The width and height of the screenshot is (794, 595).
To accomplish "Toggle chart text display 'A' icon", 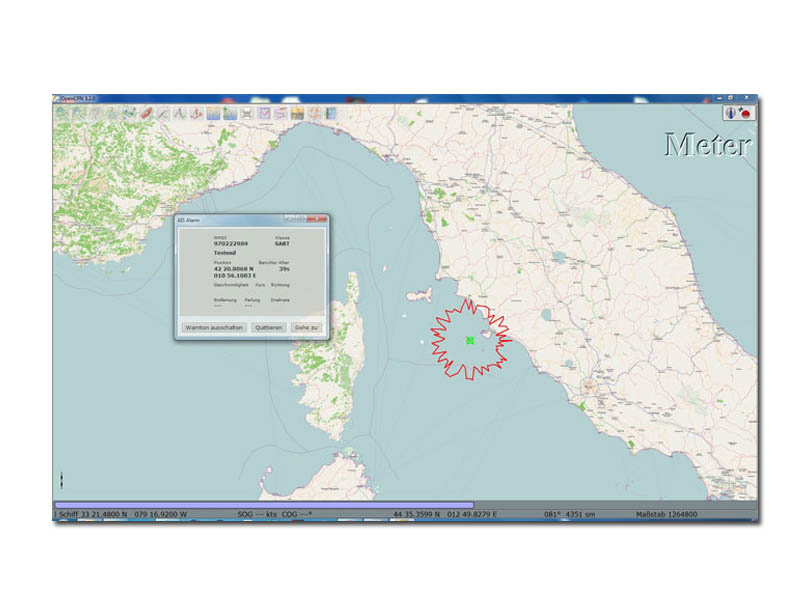I will tap(180, 113).
